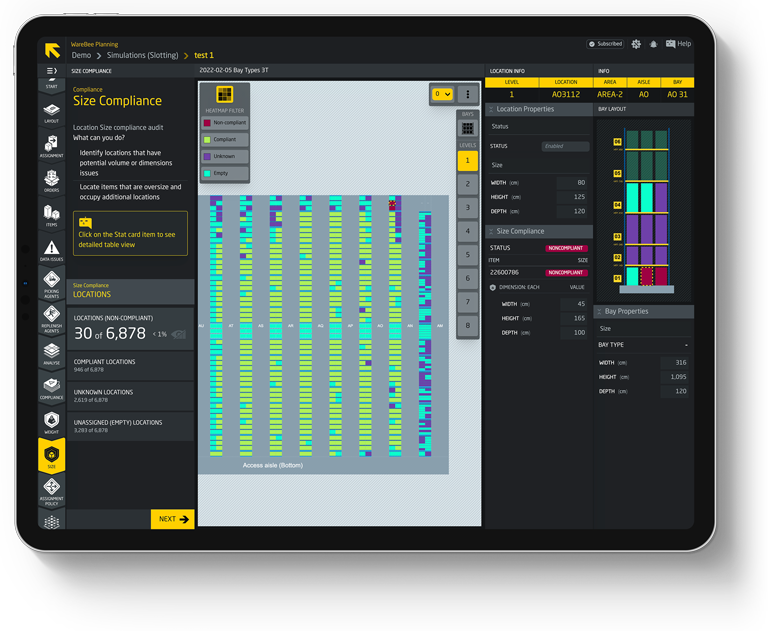Viewport: 768px width, 631px height.
Task: Collapse the Bay Properties section
Action: pos(599,312)
